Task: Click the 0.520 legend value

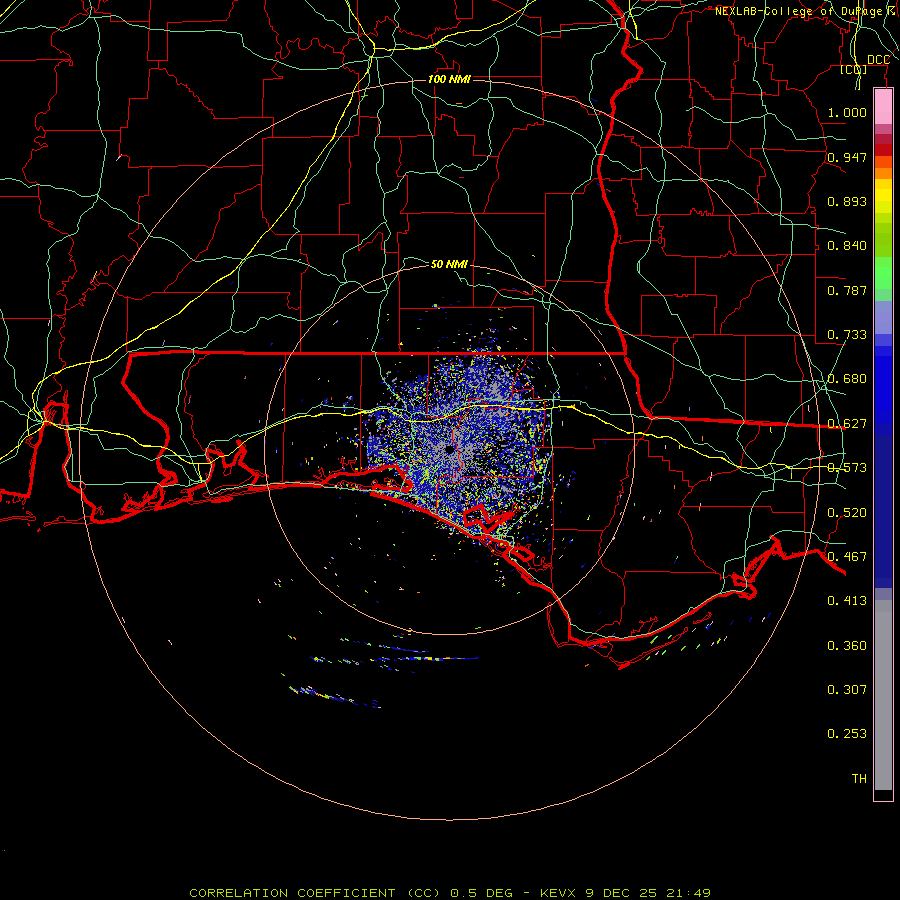Action: pyautogui.click(x=847, y=513)
